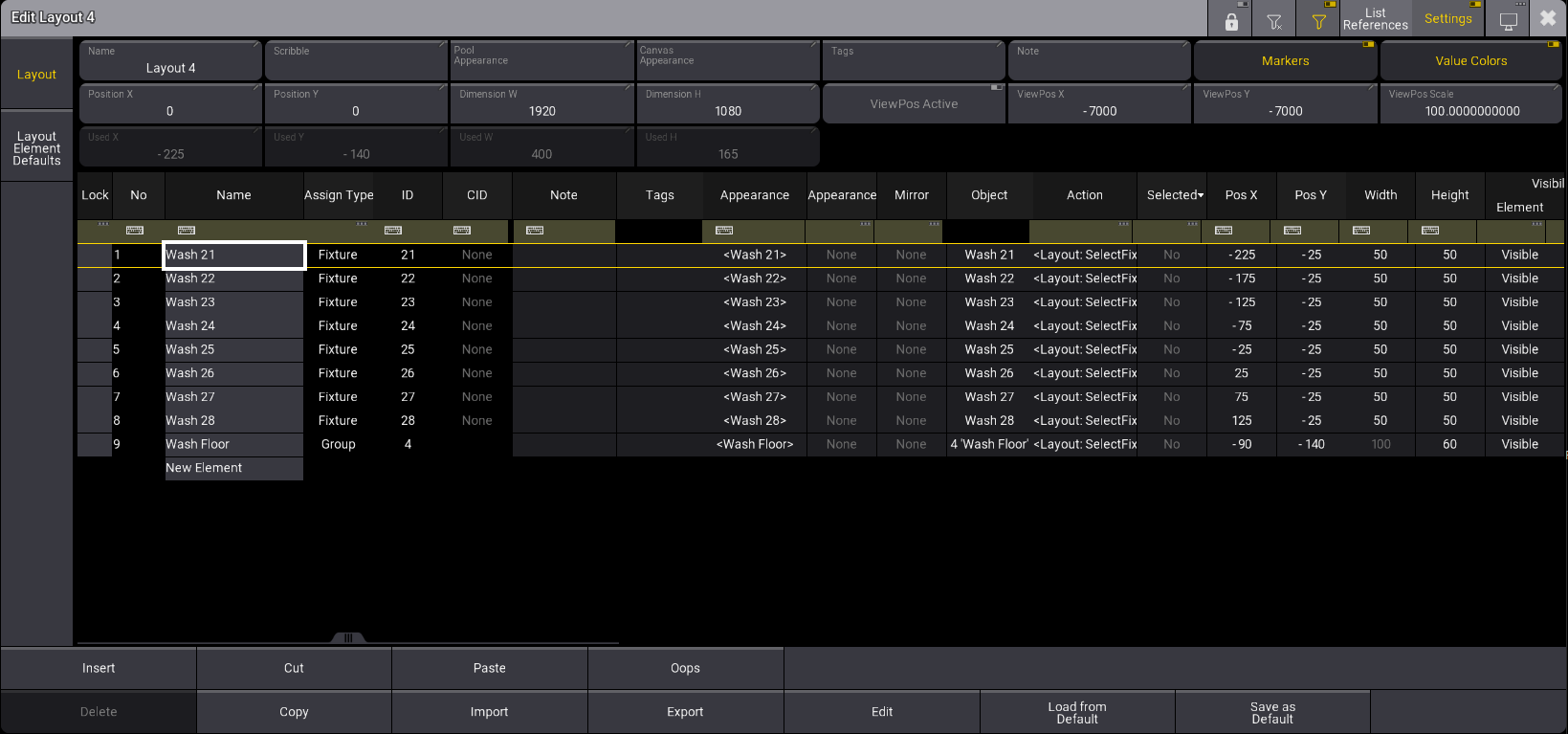
Task: Toggle the yellow filter funnel icon
Action: tap(1318, 21)
